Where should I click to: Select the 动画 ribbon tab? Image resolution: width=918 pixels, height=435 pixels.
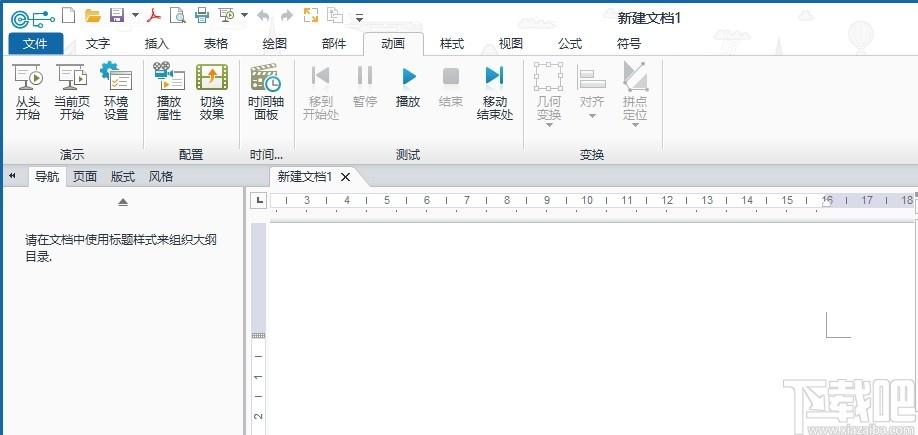click(x=393, y=43)
